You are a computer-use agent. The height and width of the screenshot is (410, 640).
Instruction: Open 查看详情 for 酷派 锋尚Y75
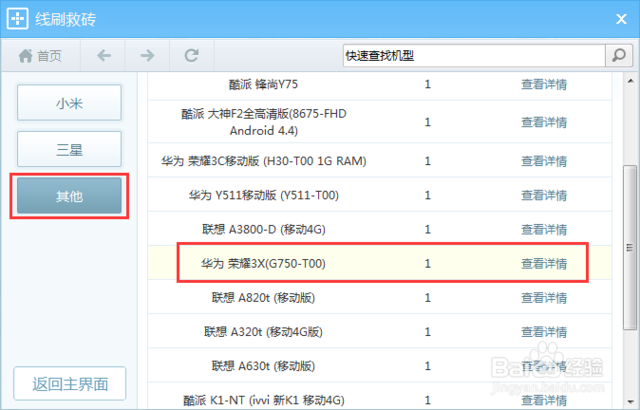(544, 84)
